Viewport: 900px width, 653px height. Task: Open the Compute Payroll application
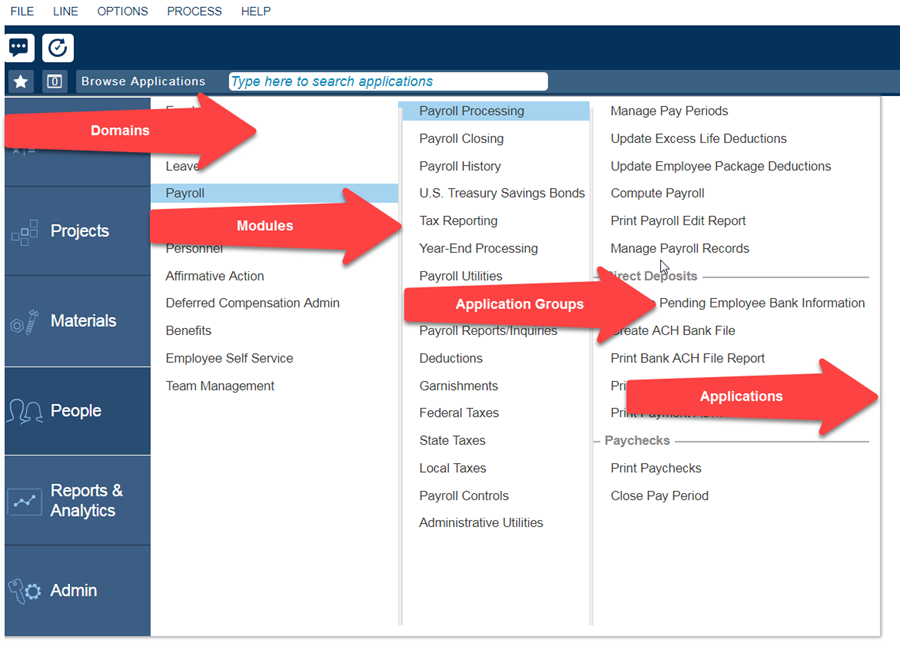pos(657,193)
